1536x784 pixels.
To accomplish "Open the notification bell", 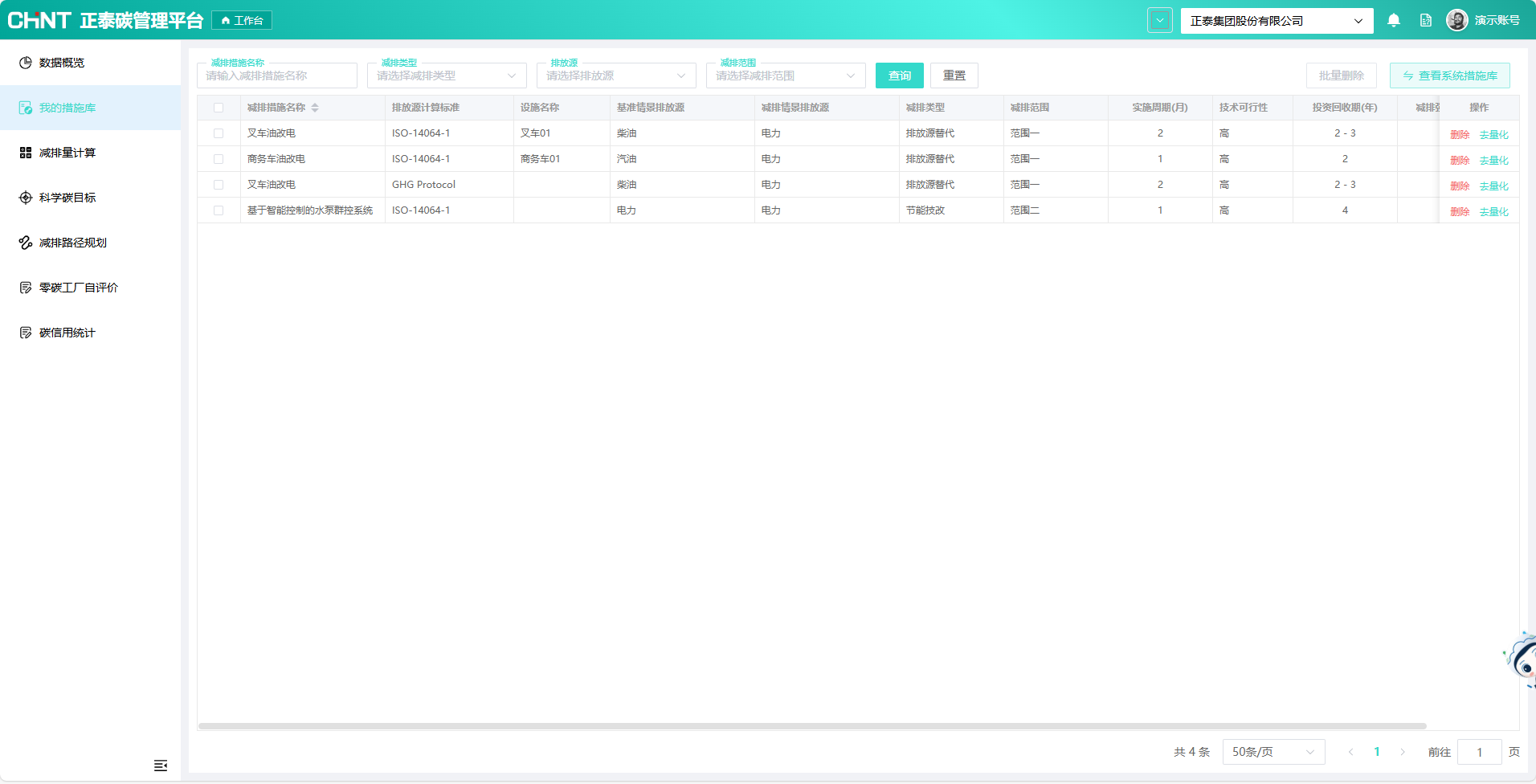I will [1394, 21].
